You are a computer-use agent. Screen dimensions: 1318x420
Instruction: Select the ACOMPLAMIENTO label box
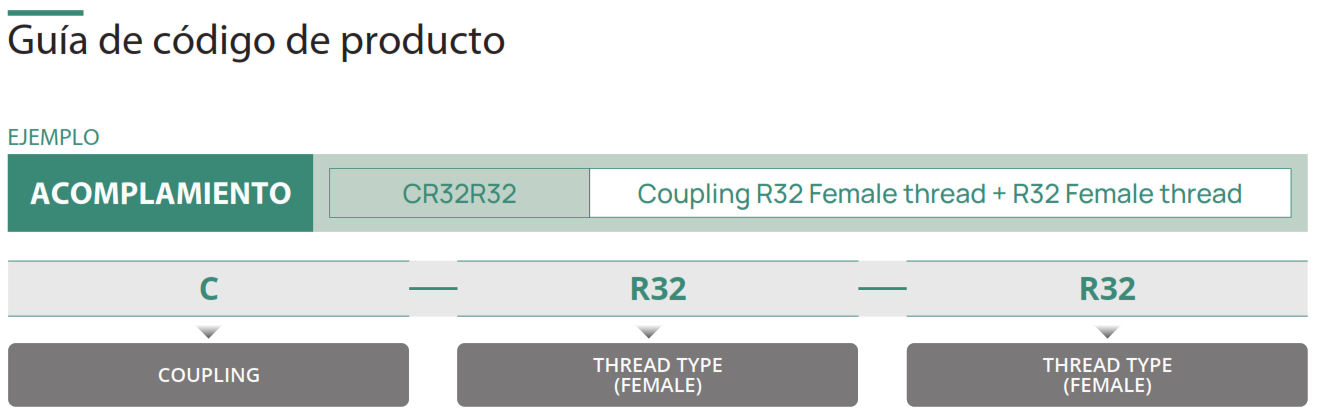(160, 193)
